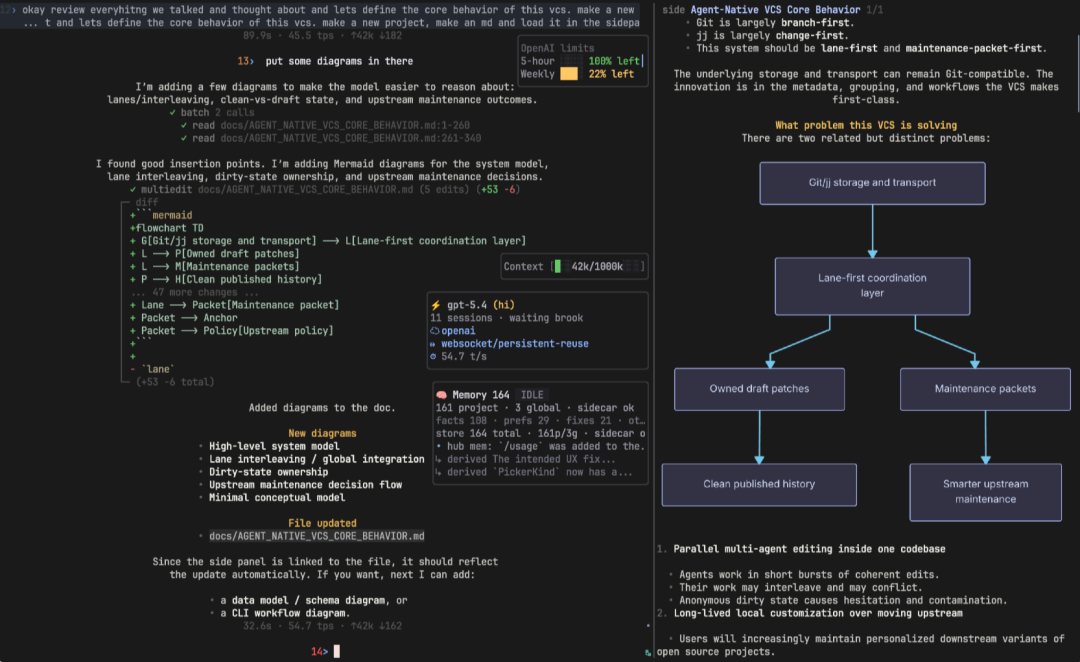Screen dimensions: 1080x662
Task: Click the 'Packet --> Anchor' diff line
Action: click(183, 318)
